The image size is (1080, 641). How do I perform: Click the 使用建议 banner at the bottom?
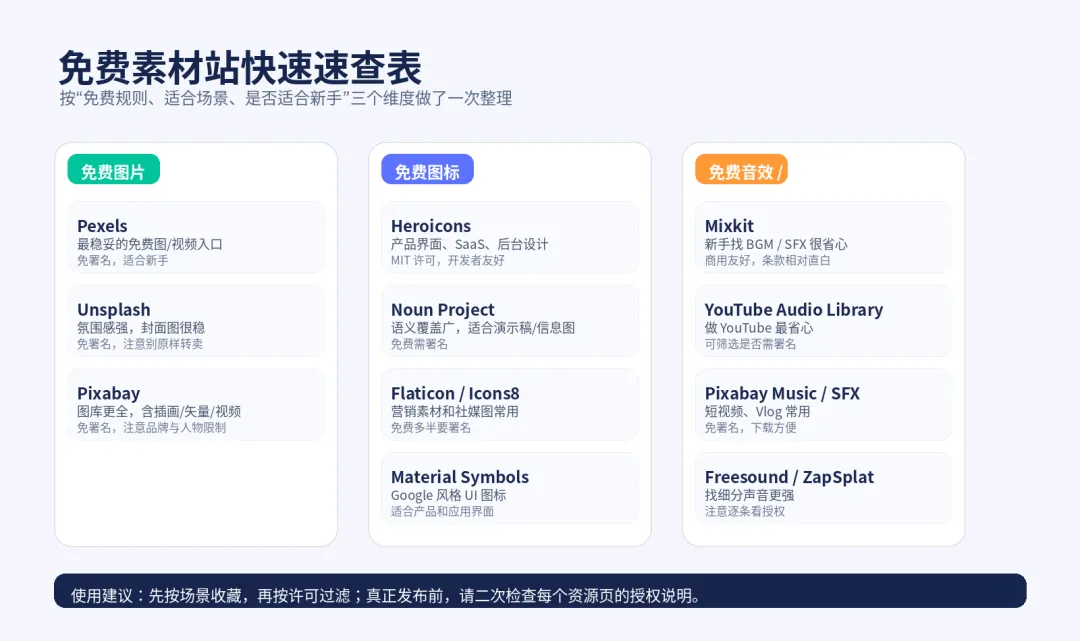pos(540,591)
